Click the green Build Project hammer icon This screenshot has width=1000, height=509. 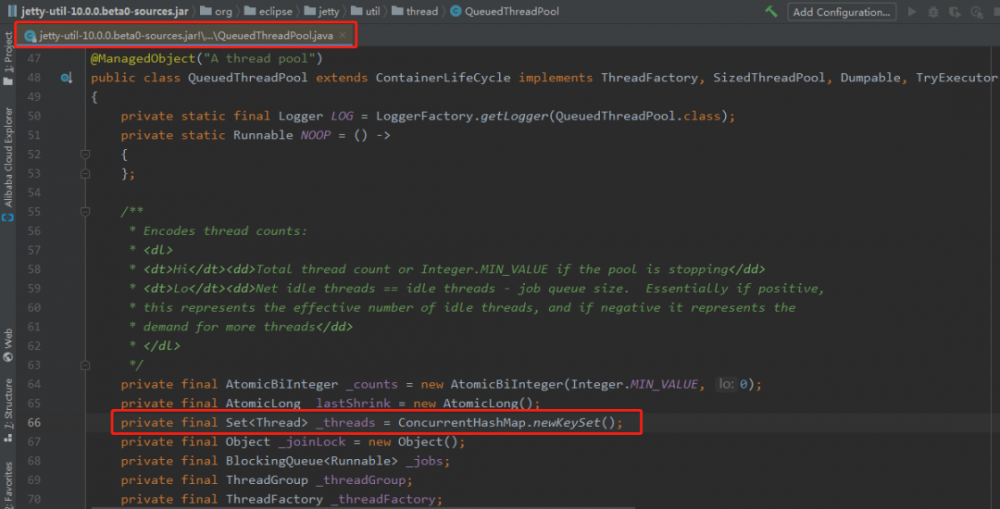pos(771,11)
